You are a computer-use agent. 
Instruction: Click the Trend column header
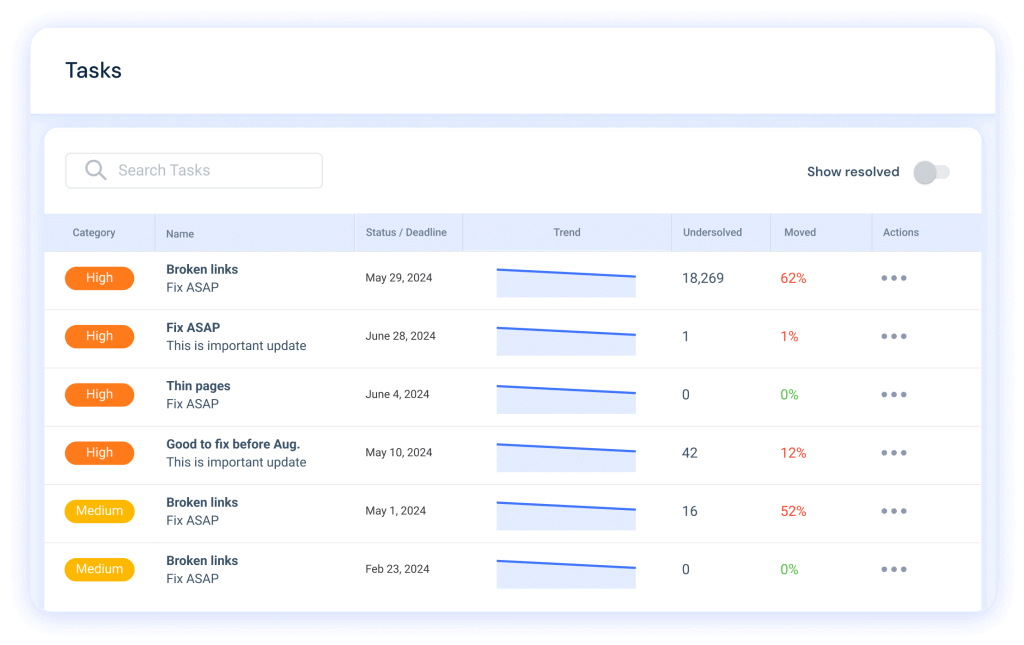[x=567, y=232]
